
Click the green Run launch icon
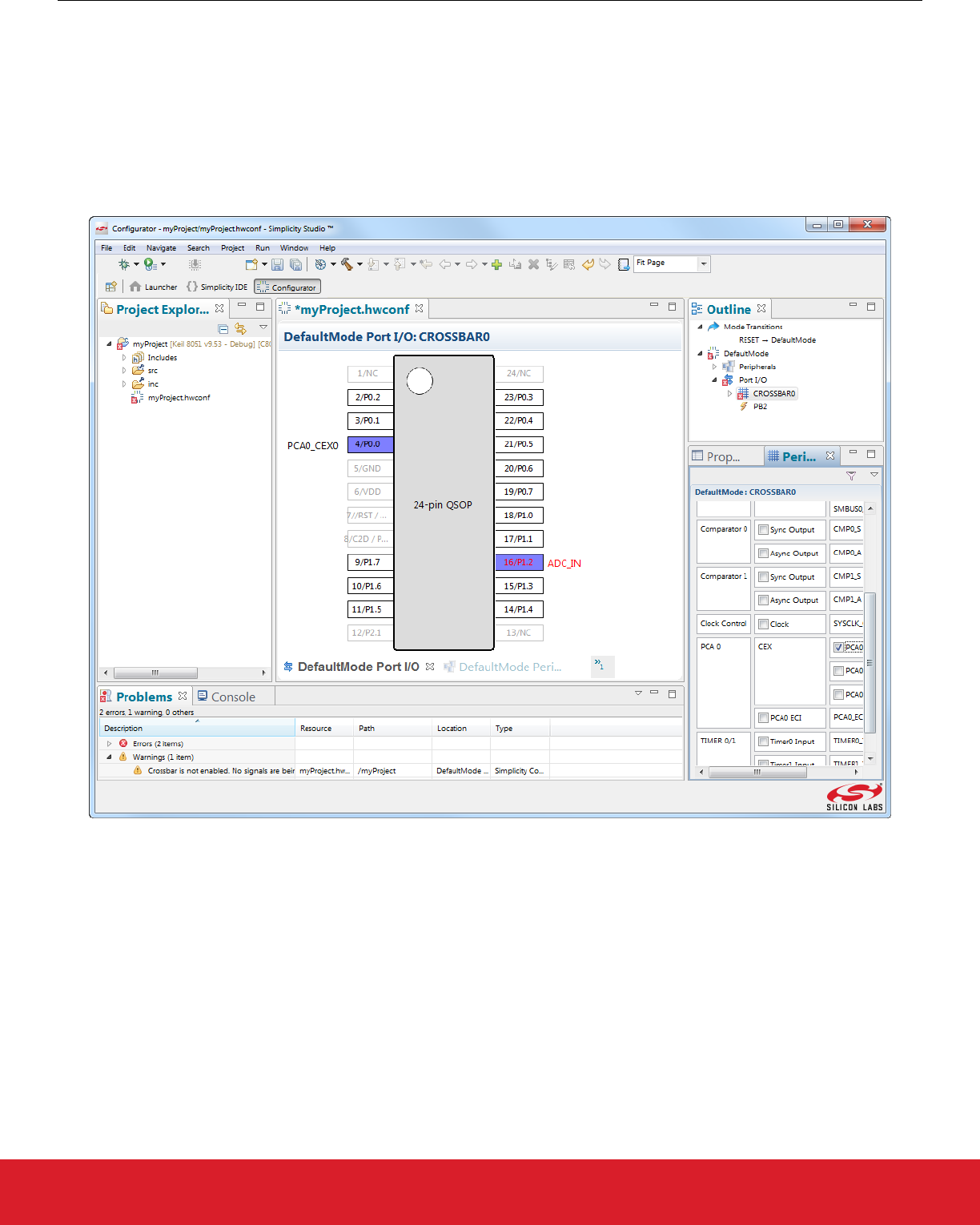[x=150, y=264]
